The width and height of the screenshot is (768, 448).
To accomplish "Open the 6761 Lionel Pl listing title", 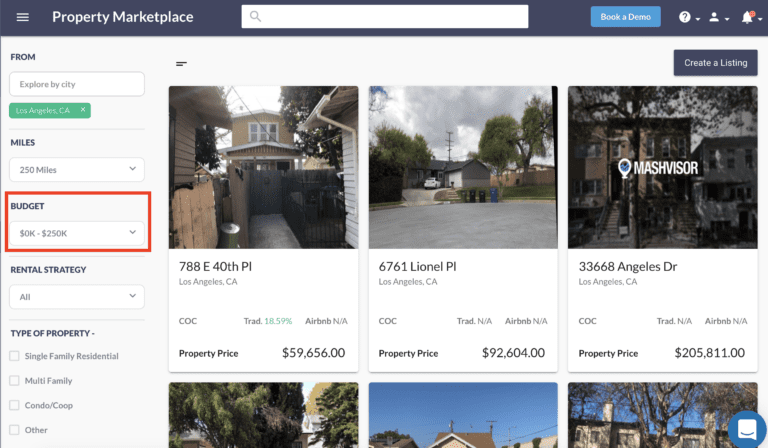I will click(417, 267).
